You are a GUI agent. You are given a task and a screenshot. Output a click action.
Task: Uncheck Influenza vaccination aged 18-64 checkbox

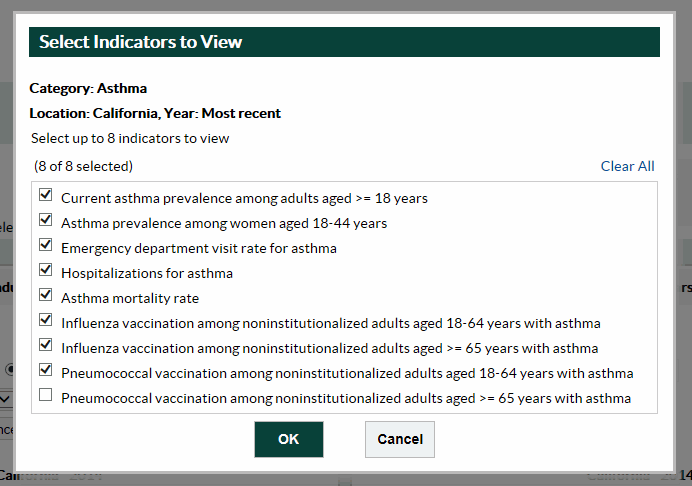point(45,321)
